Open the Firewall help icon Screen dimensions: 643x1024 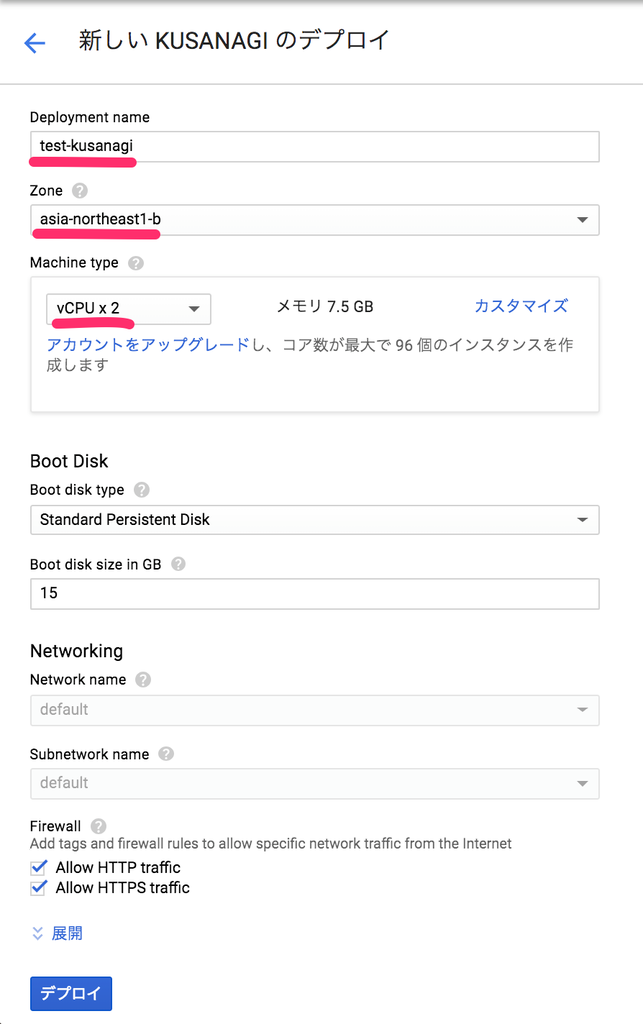[99, 826]
